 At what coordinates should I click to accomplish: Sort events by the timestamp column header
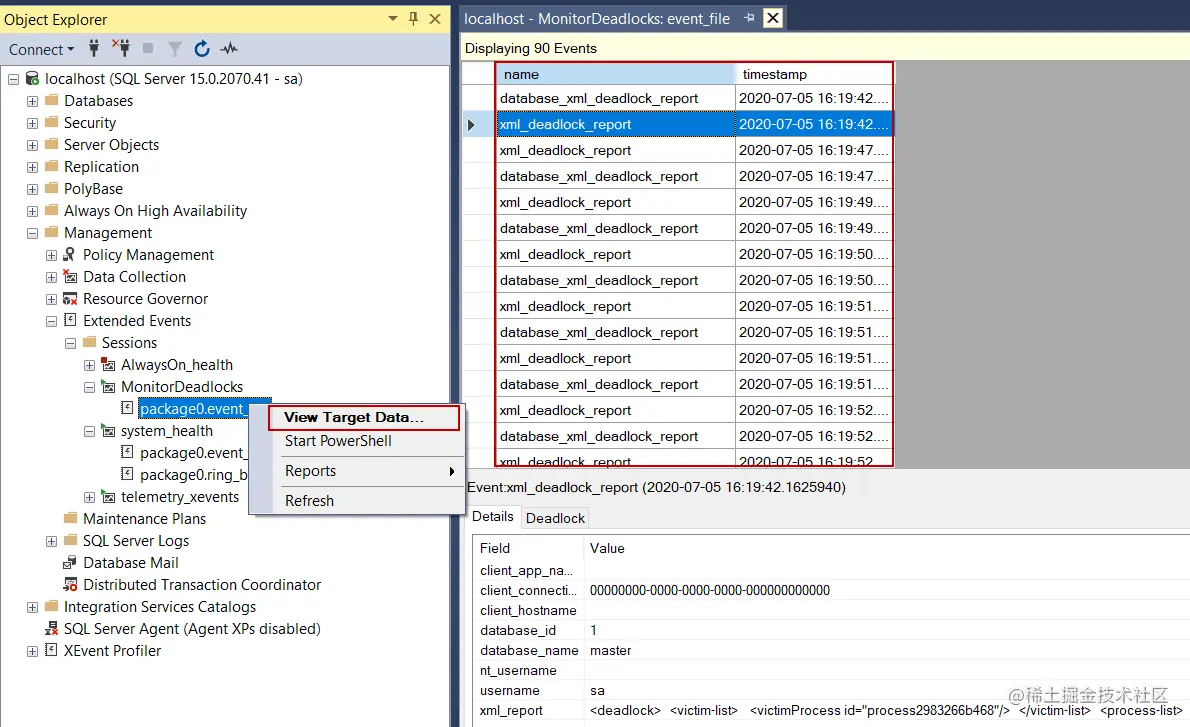tap(814, 74)
